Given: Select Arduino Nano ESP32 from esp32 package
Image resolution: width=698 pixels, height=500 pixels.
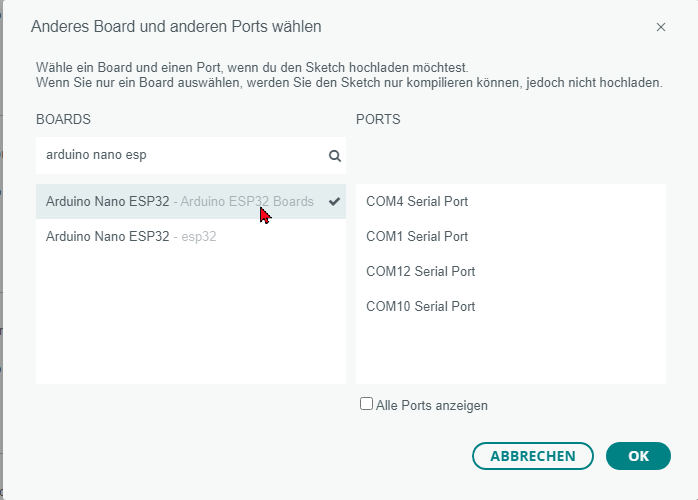Looking at the screenshot, I should coord(191,236).
